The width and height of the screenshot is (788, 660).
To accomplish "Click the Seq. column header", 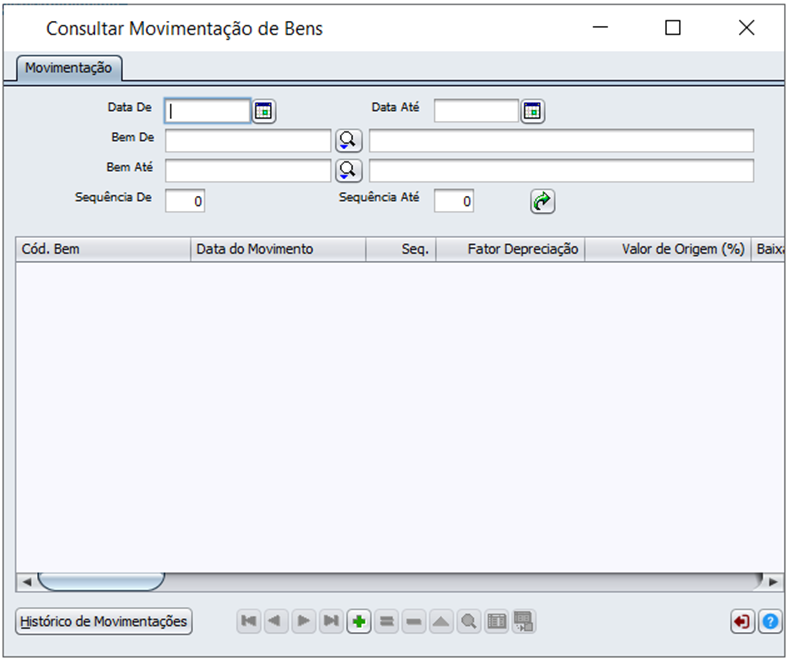I will pos(401,249).
